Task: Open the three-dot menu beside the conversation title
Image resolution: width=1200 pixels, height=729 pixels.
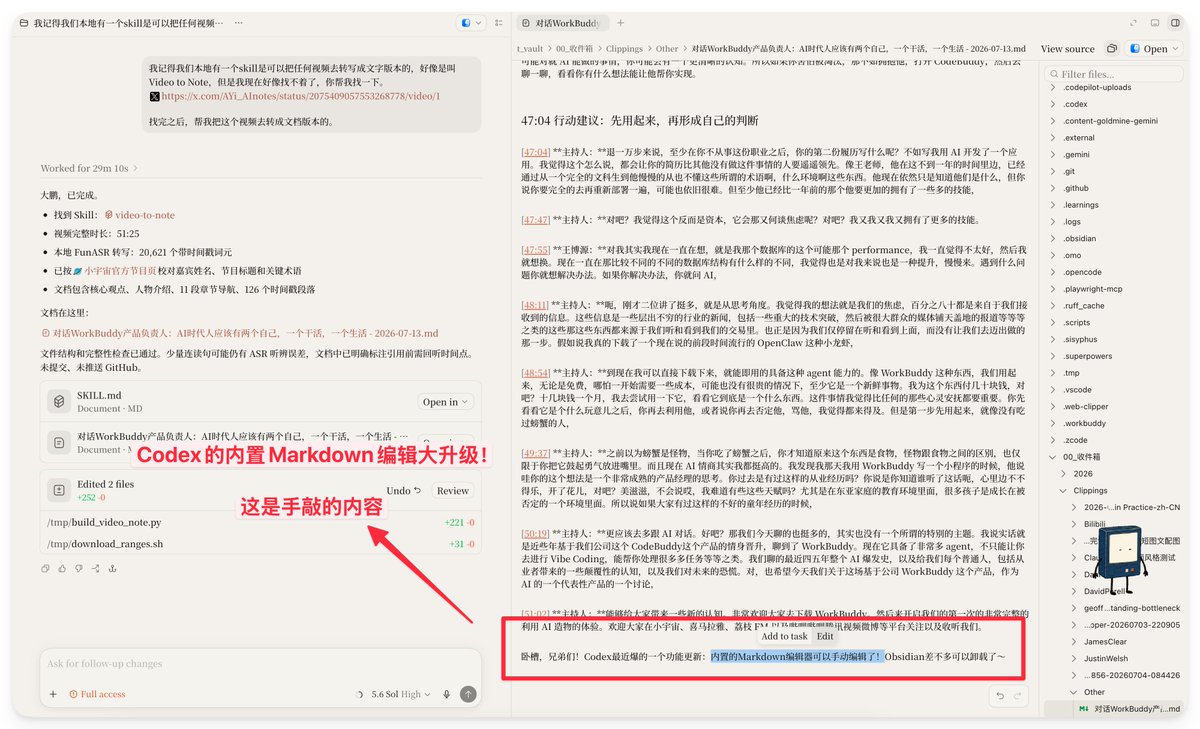Action: pos(237,22)
